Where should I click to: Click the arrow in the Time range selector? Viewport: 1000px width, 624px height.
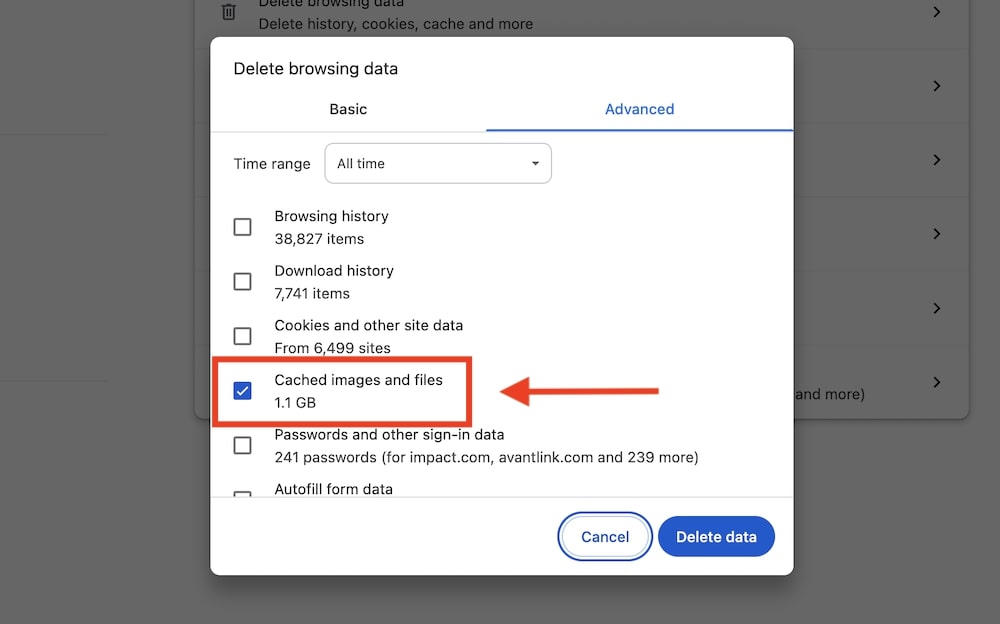pos(536,164)
